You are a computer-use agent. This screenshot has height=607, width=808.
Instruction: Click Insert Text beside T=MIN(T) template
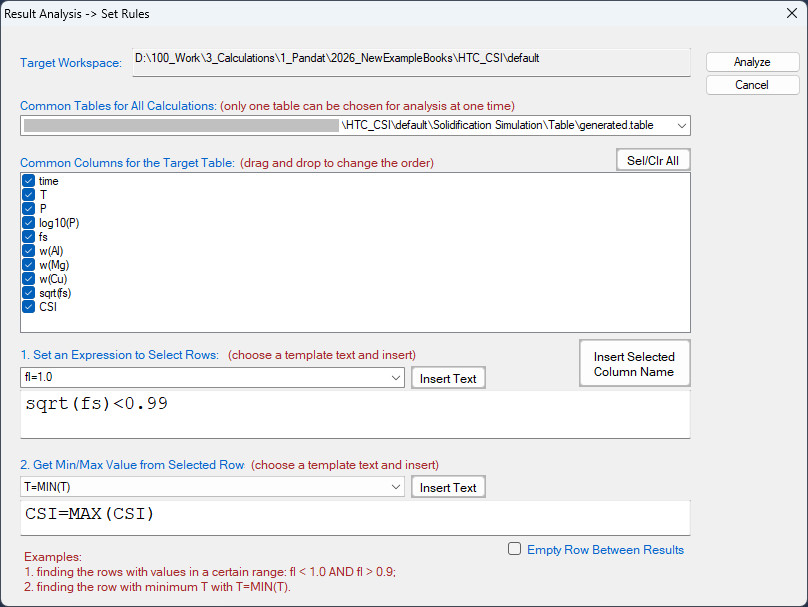pyautogui.click(x=448, y=487)
